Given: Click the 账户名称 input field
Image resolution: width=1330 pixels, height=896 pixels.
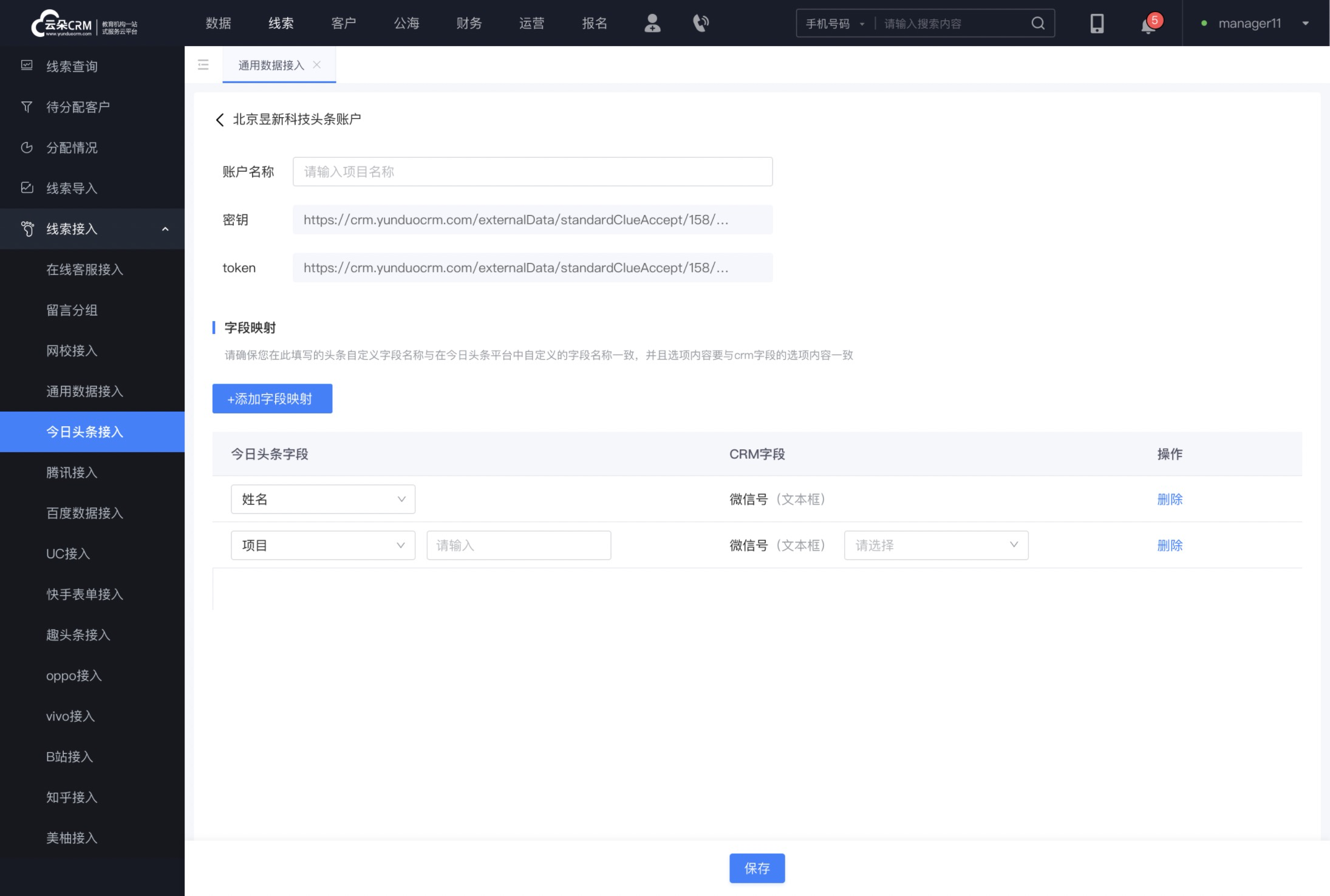Looking at the screenshot, I should click(533, 172).
